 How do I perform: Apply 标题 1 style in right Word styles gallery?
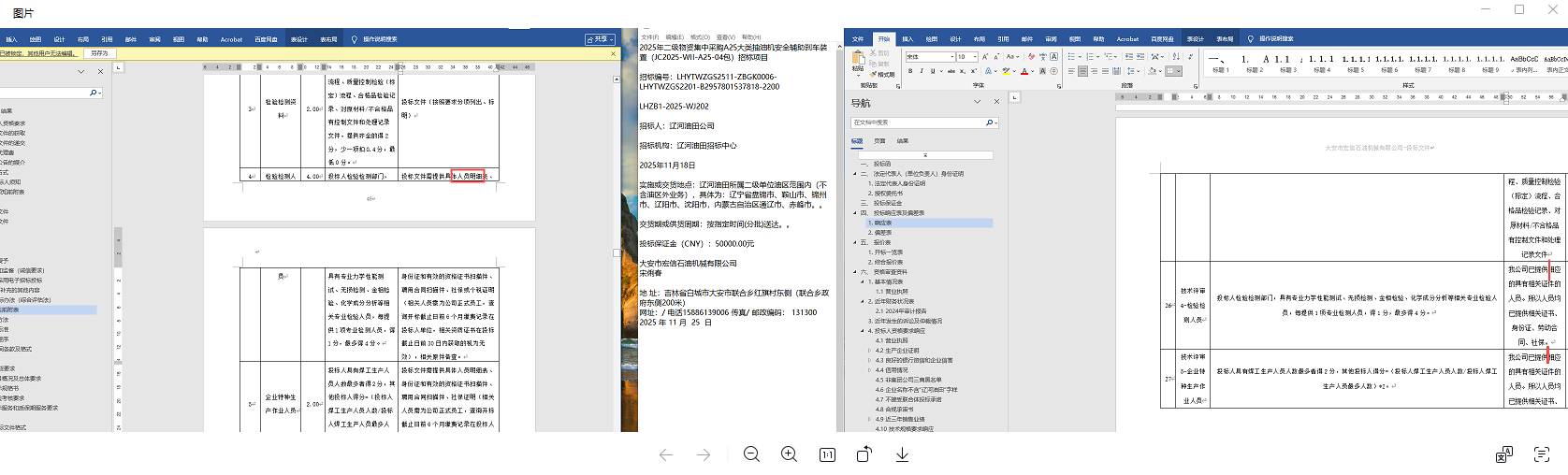1220,63
